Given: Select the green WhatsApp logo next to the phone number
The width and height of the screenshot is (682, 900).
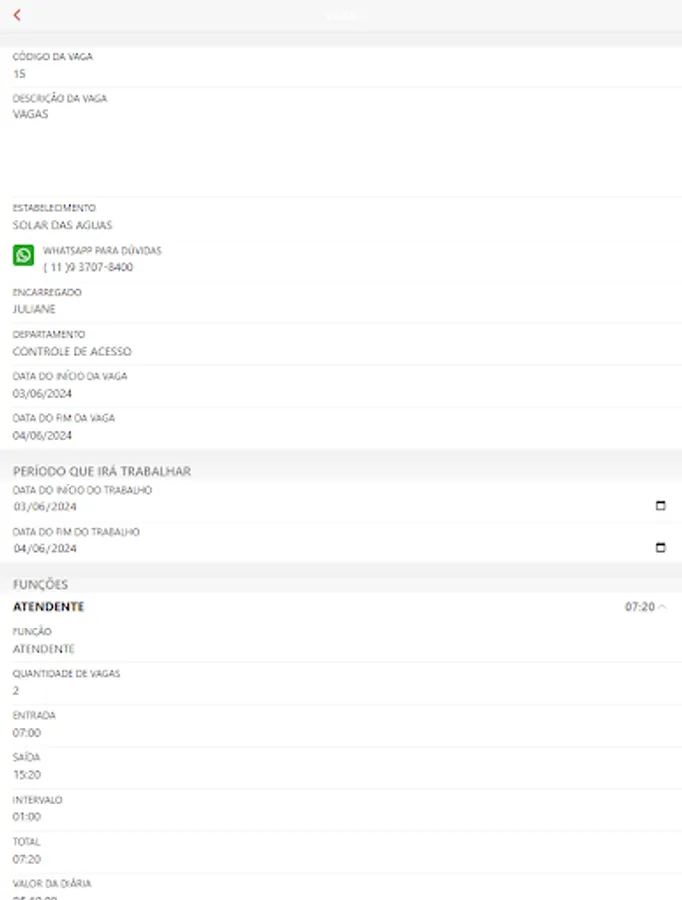Looking at the screenshot, I should tap(22, 257).
